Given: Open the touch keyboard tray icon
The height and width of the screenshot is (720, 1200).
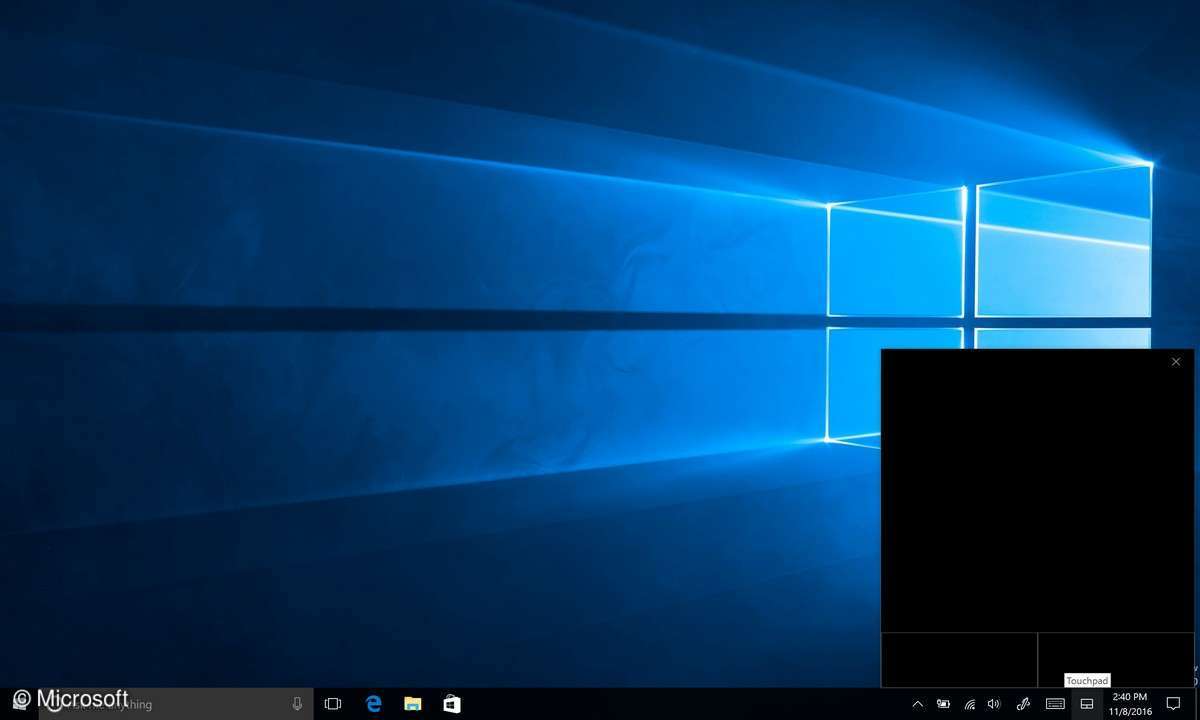Looking at the screenshot, I should (x=1055, y=704).
